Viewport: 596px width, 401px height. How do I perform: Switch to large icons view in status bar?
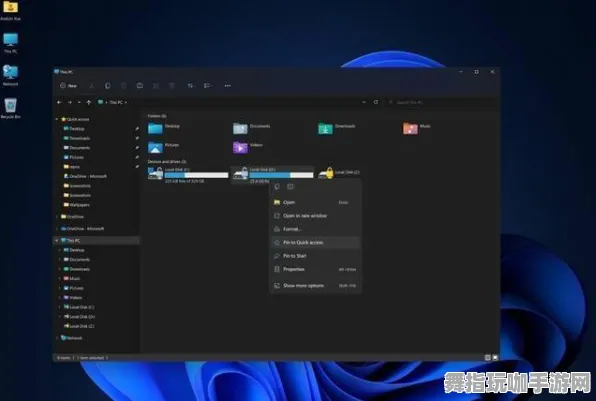(x=495, y=358)
